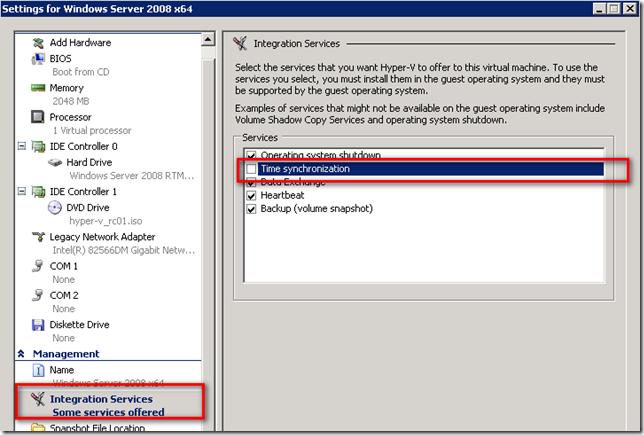
Task: Select the Memory entry
Action: point(67,88)
